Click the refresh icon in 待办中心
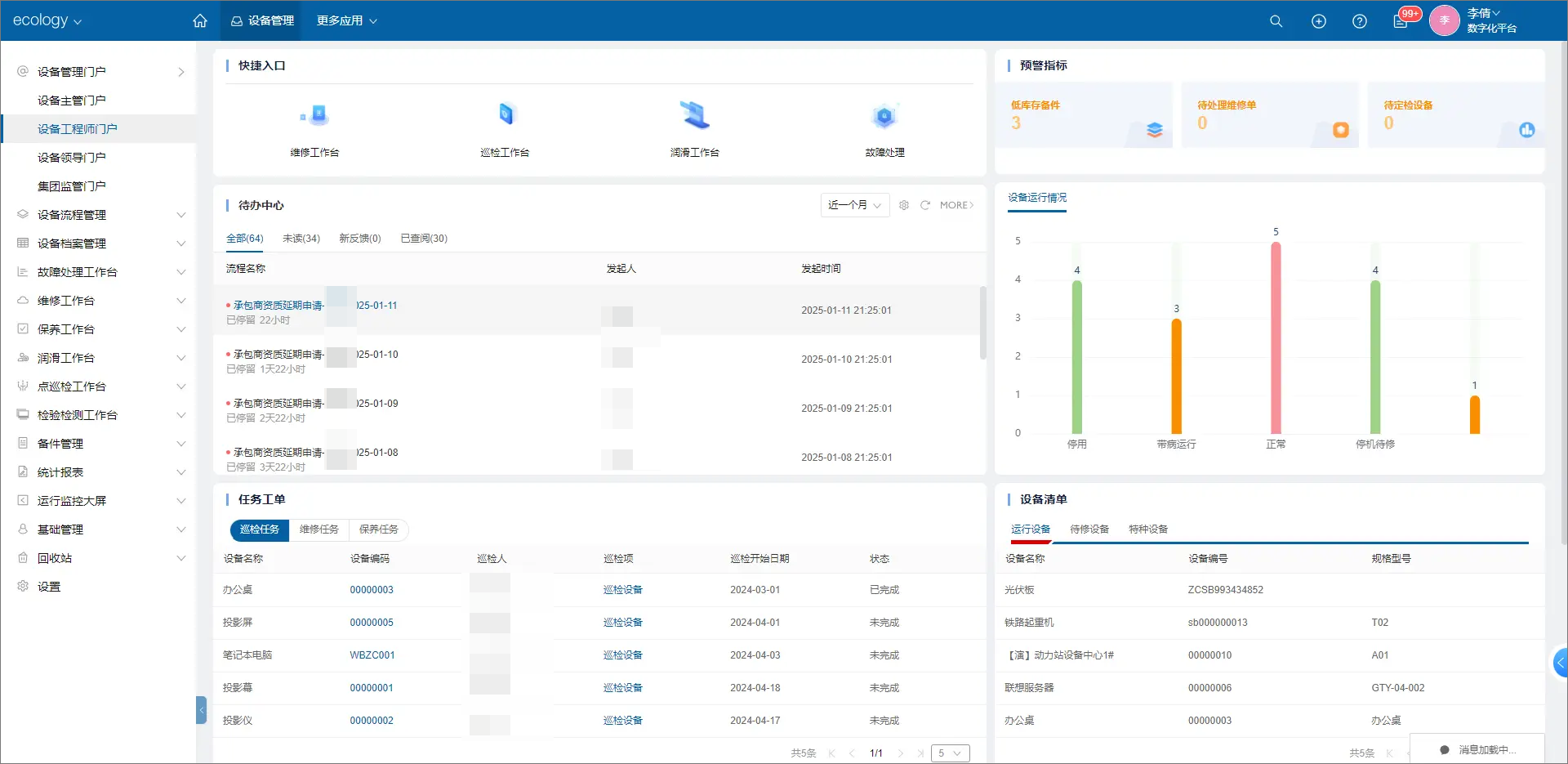The height and width of the screenshot is (764, 1568). [x=925, y=205]
